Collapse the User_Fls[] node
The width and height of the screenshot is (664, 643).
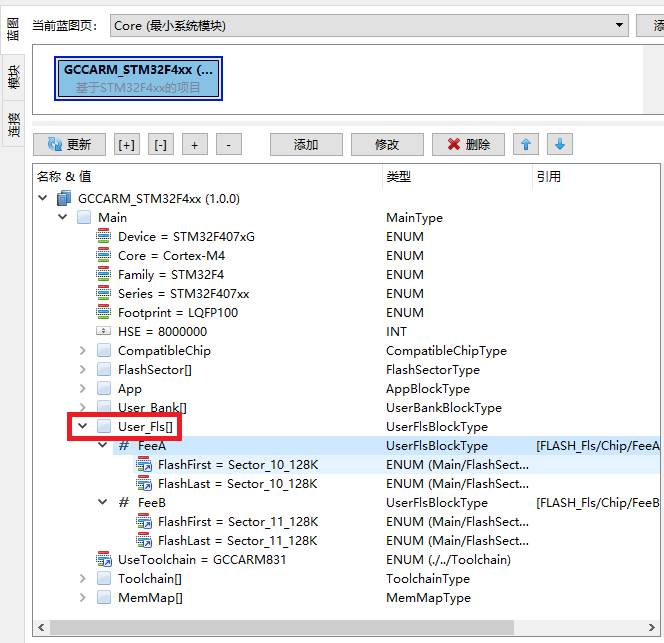[82, 427]
